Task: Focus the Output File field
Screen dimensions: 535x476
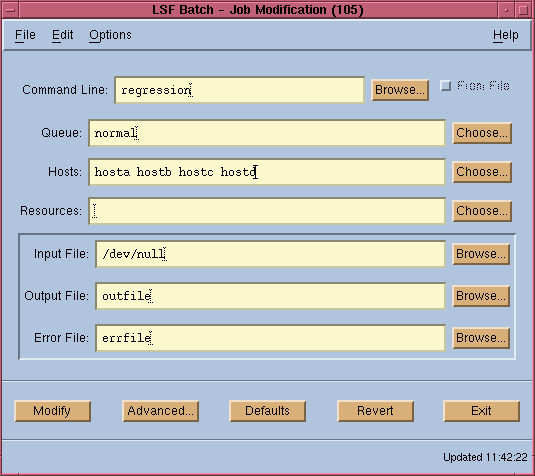Action: (x=271, y=296)
